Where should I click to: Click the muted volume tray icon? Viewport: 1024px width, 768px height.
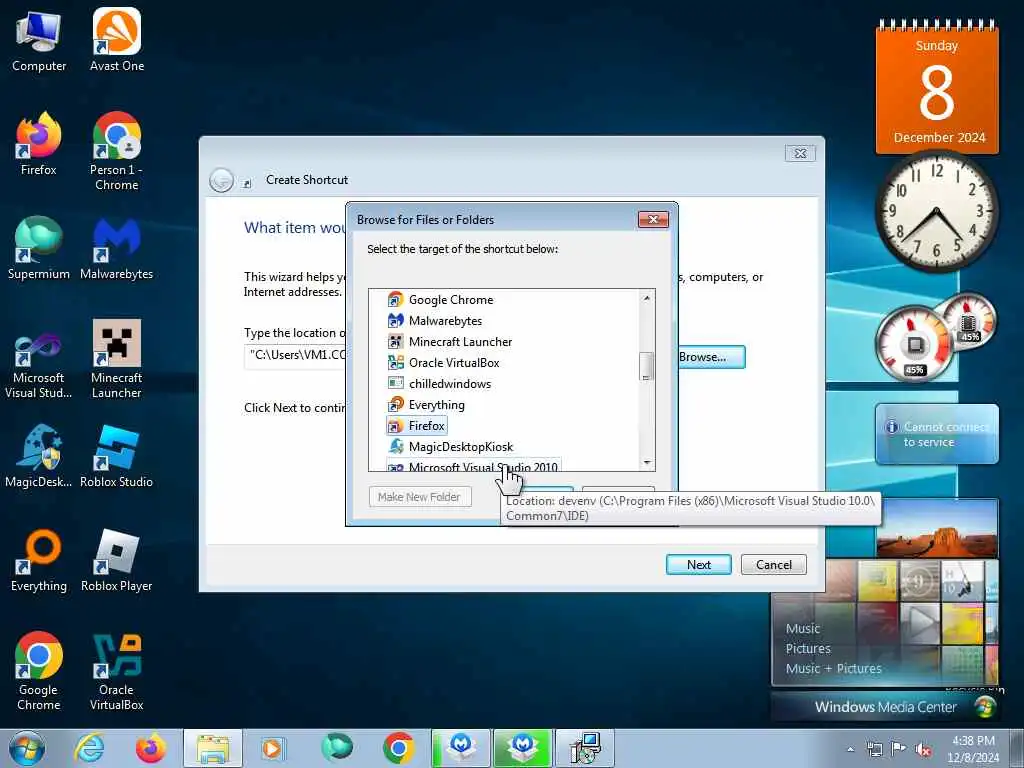click(x=923, y=749)
